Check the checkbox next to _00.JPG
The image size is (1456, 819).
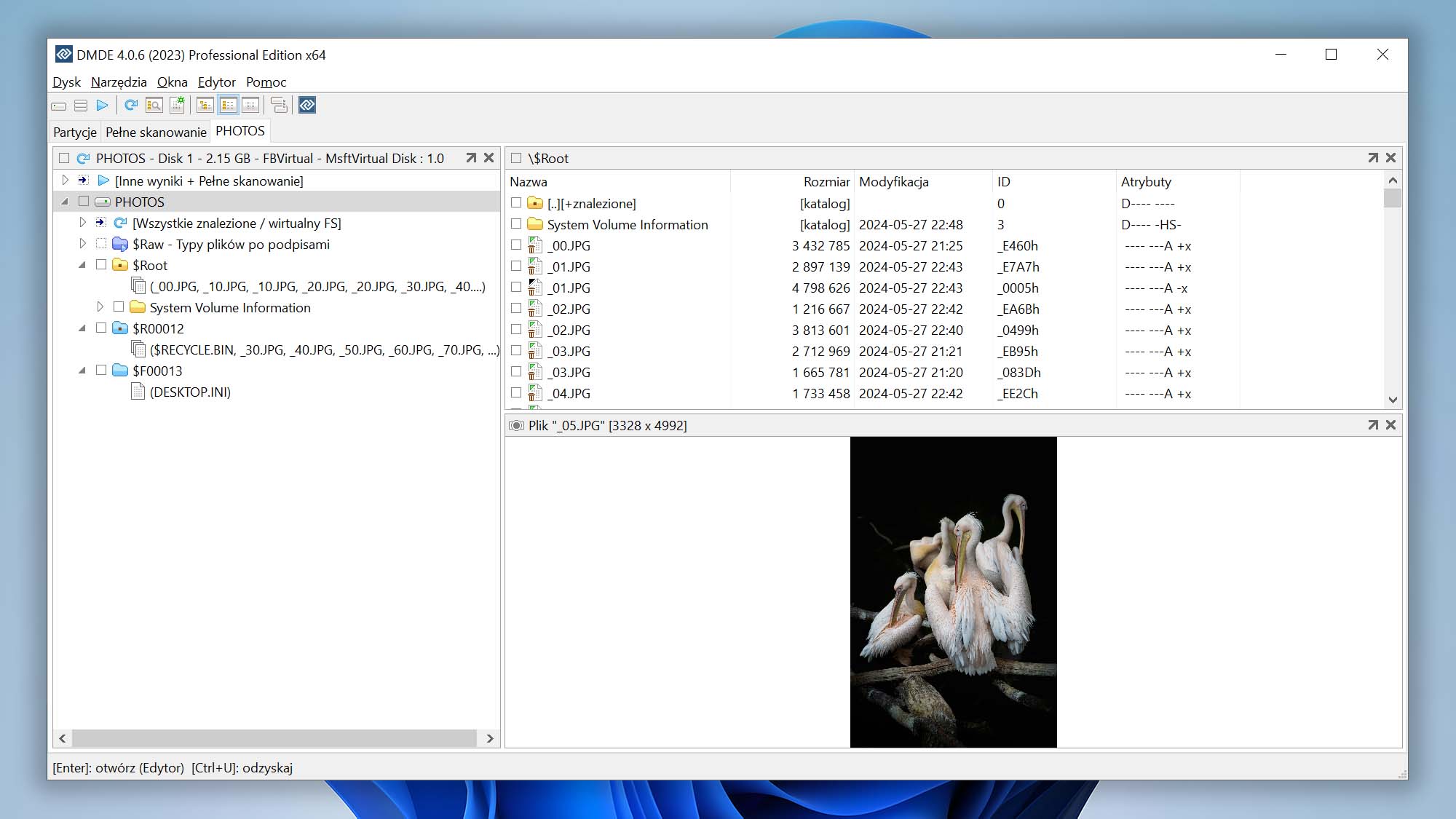click(515, 246)
